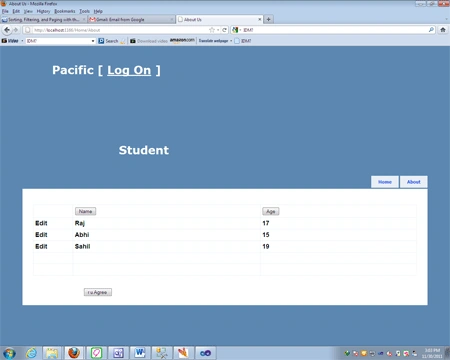Screen dimensions: 450x360
Task: Select the age value 15
Action: coord(266,235)
